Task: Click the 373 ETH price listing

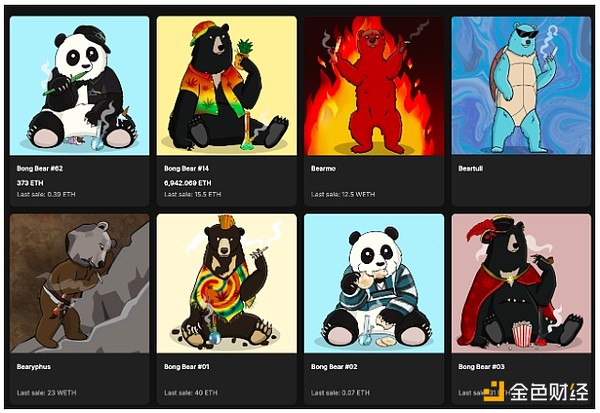Action: 30,183
